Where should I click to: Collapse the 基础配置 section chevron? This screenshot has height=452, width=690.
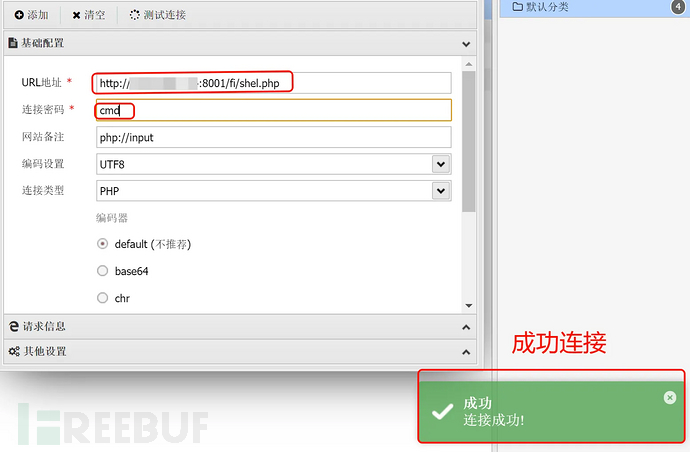click(x=466, y=44)
